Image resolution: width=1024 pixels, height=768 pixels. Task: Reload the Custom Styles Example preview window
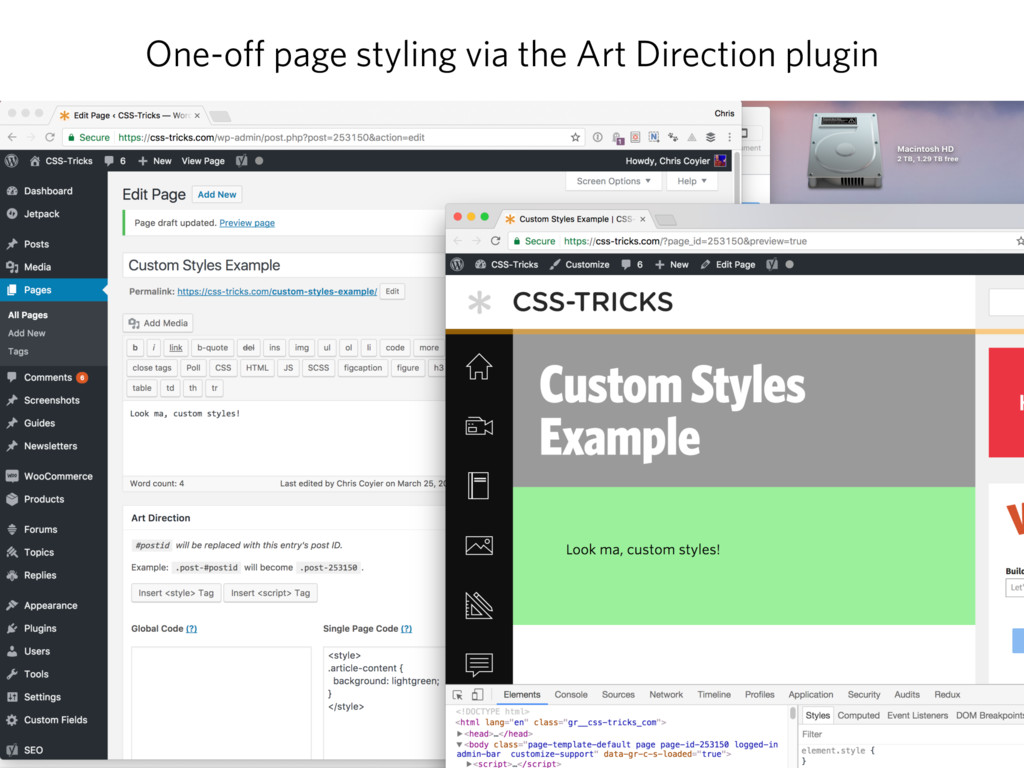496,241
